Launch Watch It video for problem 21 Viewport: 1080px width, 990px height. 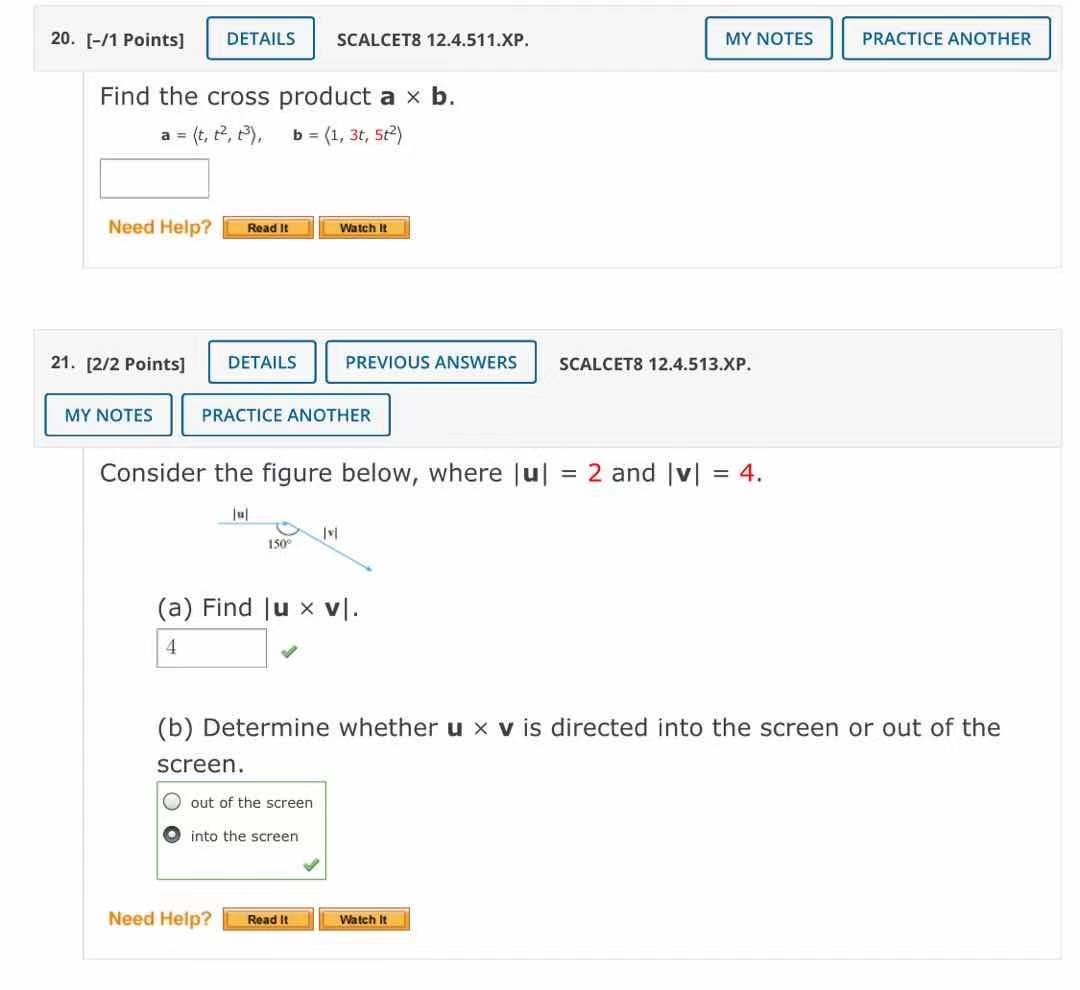click(364, 918)
